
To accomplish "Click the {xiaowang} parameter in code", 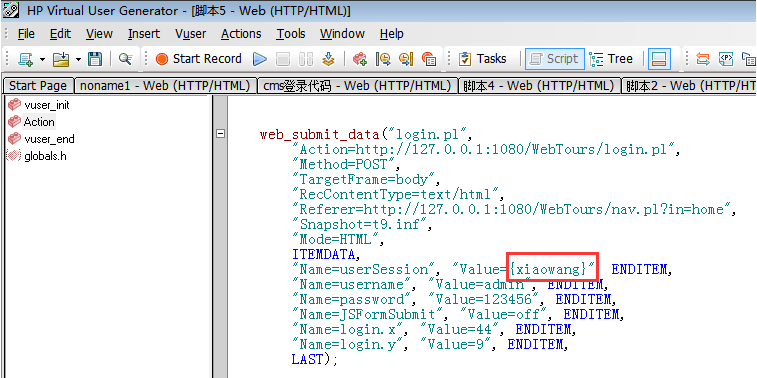I will [x=548, y=269].
